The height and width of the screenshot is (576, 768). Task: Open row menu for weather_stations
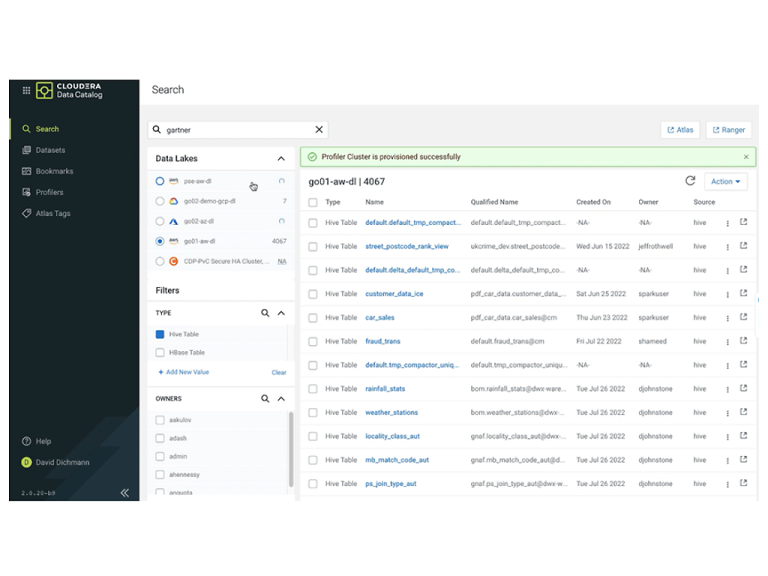tap(727, 413)
